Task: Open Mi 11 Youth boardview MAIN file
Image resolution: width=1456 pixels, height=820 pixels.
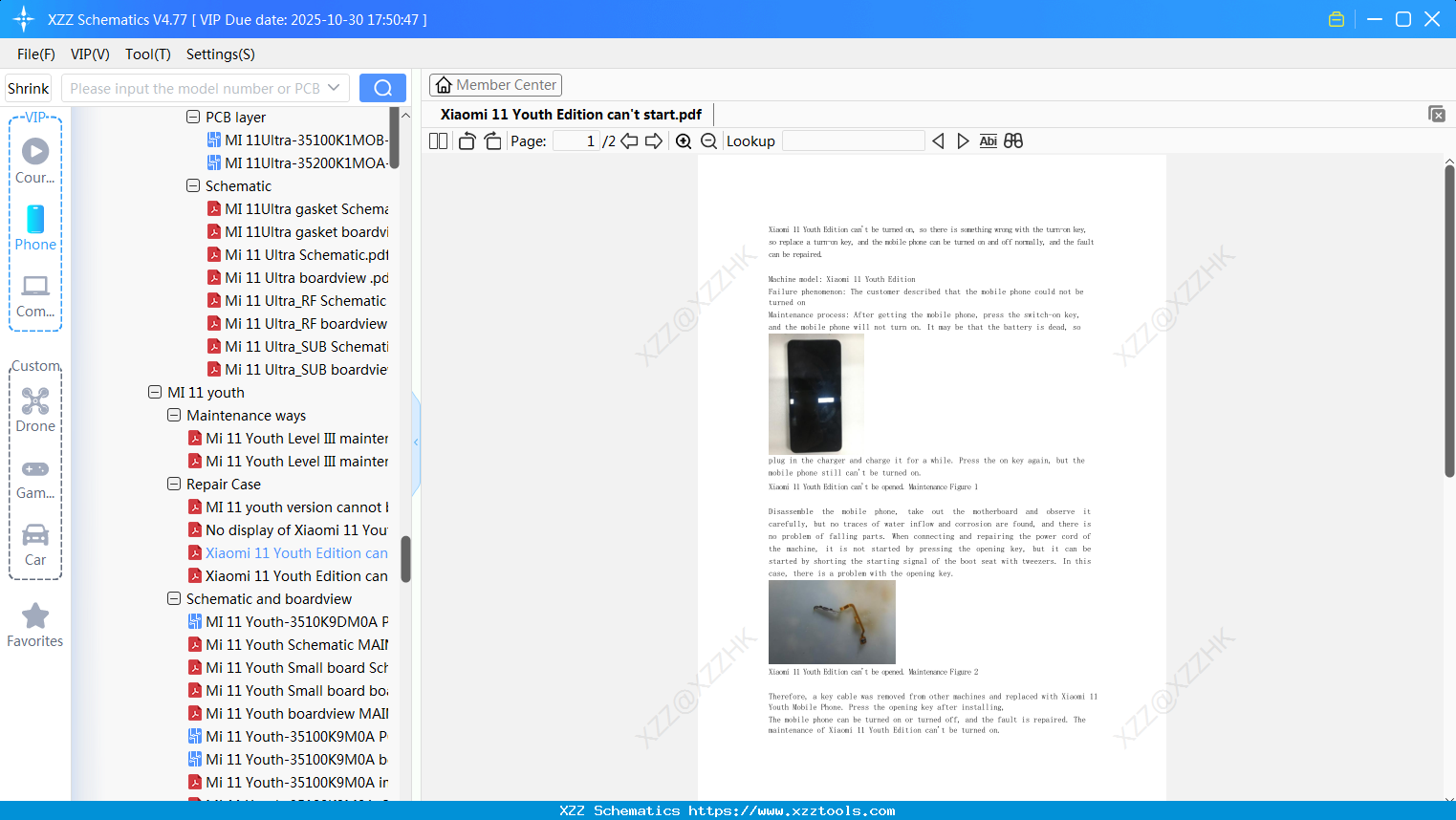Action: pos(289,713)
